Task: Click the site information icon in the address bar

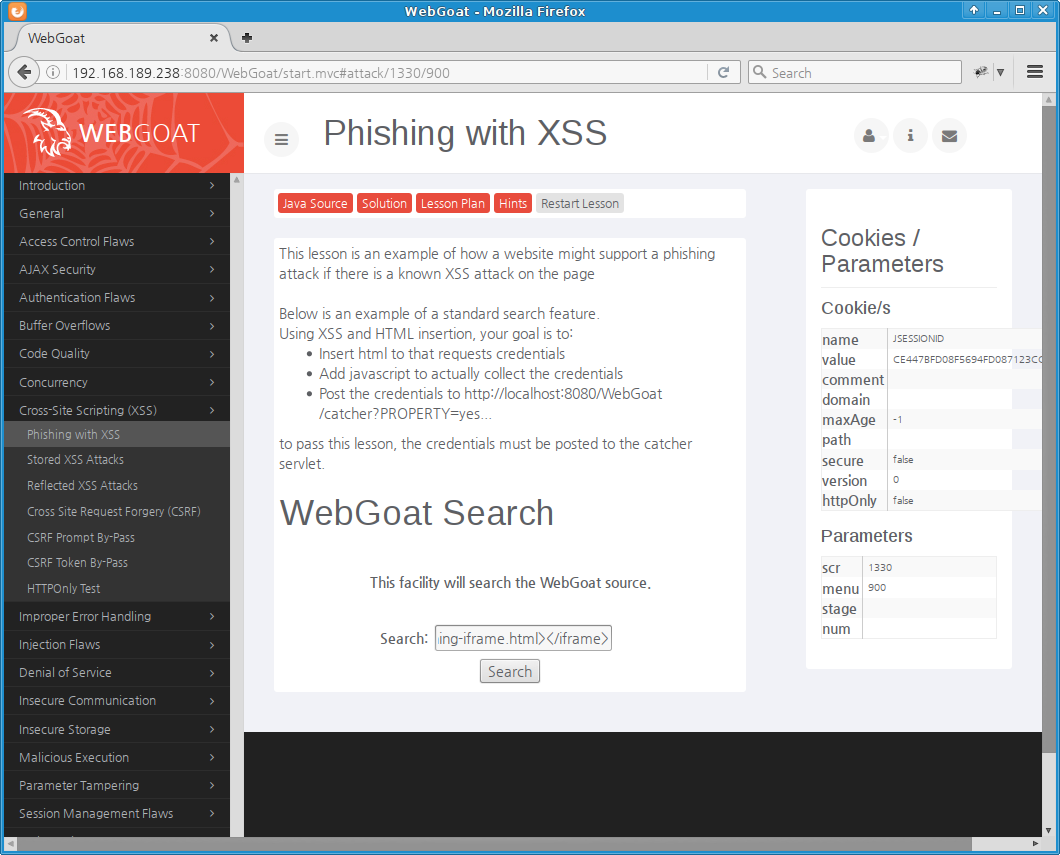Action: 53,72
